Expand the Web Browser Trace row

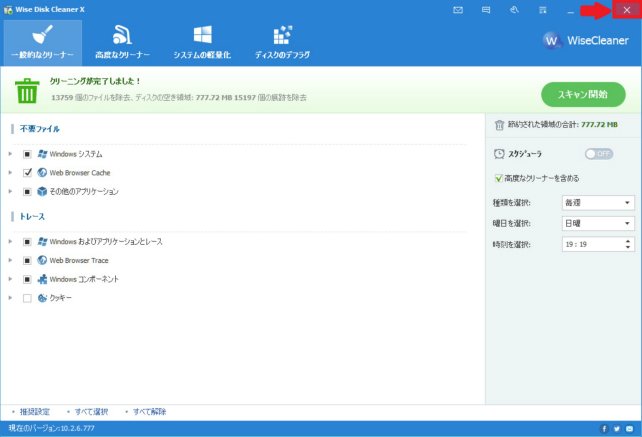click(10, 260)
